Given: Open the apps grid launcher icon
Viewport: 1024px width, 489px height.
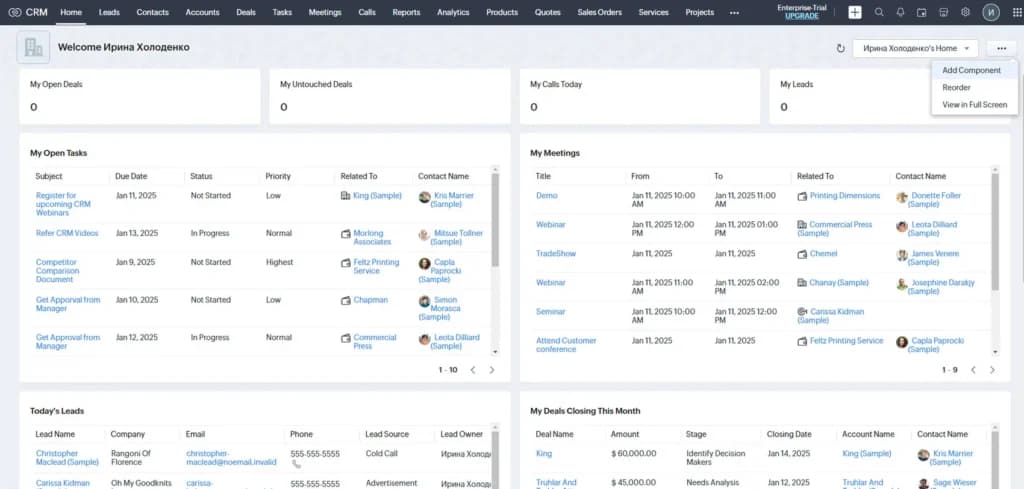Looking at the screenshot, I should pos(1017,12).
